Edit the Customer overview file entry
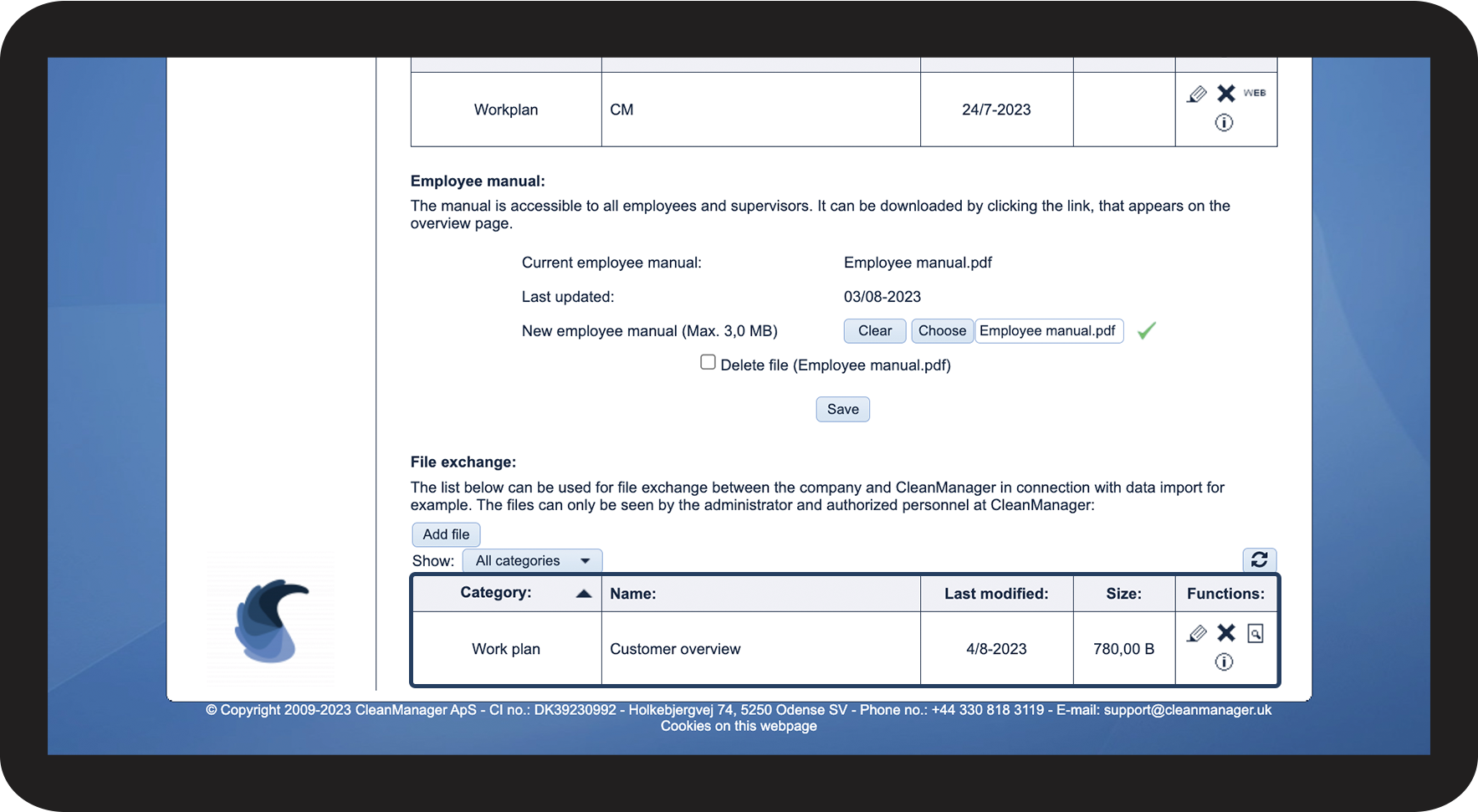The image size is (1478, 812). (x=1197, y=633)
